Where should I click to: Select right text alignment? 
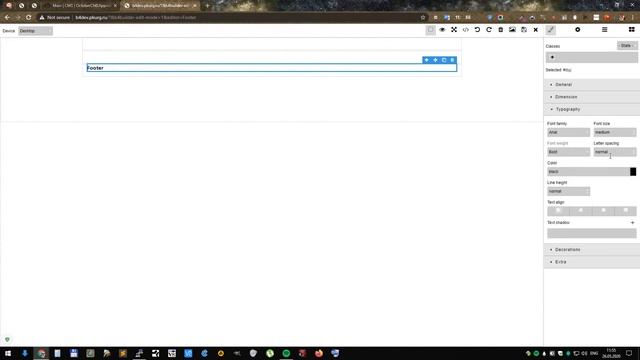click(x=603, y=211)
